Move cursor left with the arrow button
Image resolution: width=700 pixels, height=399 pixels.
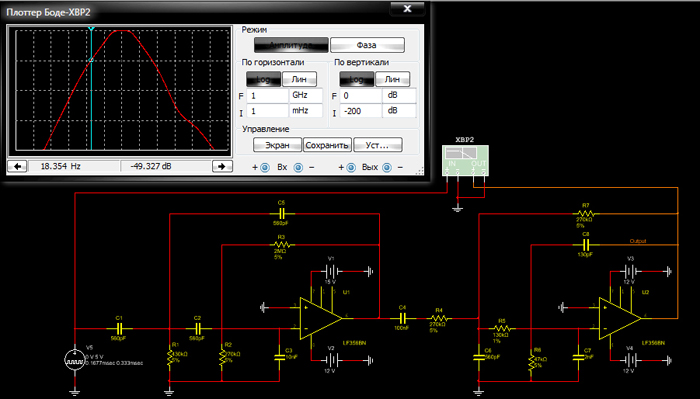17,166
